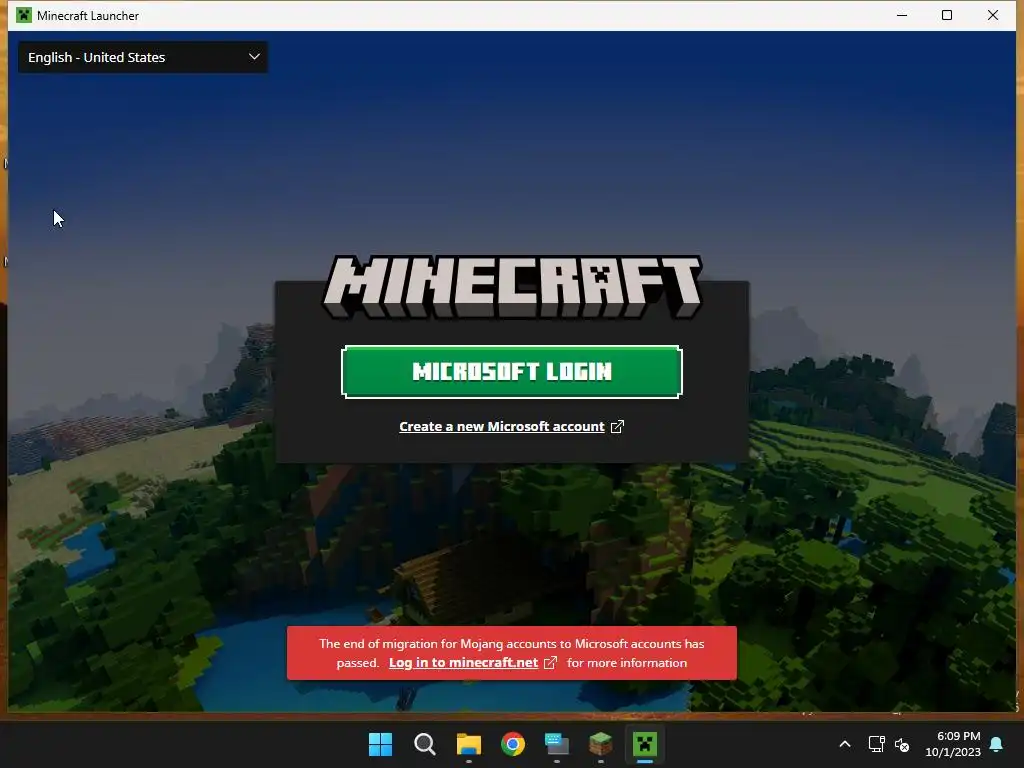Open the network status tray icon
1024x768 pixels.
[x=876, y=744]
